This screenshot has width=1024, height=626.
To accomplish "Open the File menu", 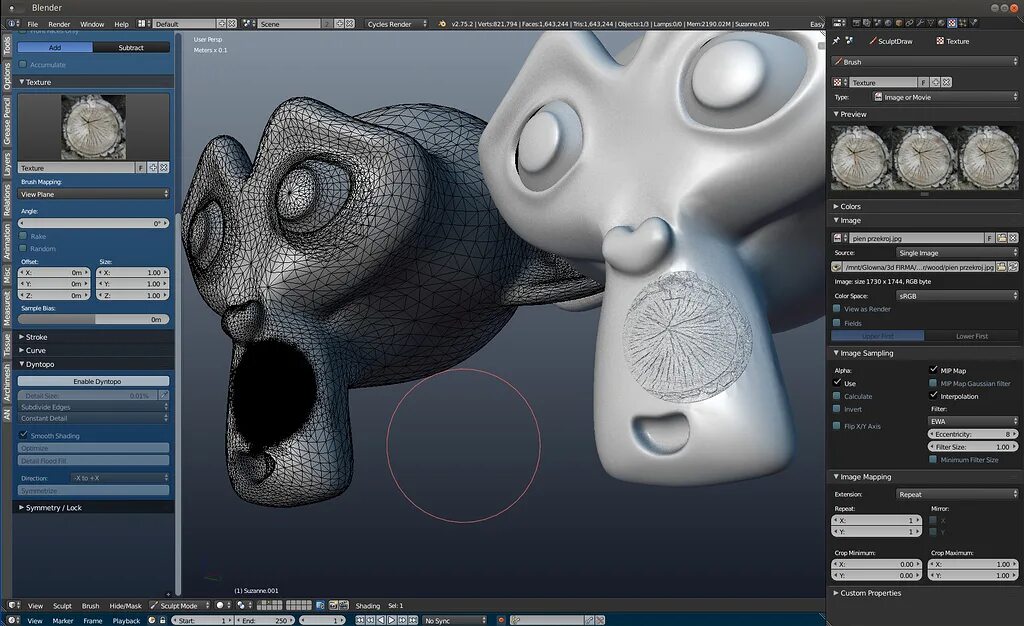I will [x=33, y=24].
